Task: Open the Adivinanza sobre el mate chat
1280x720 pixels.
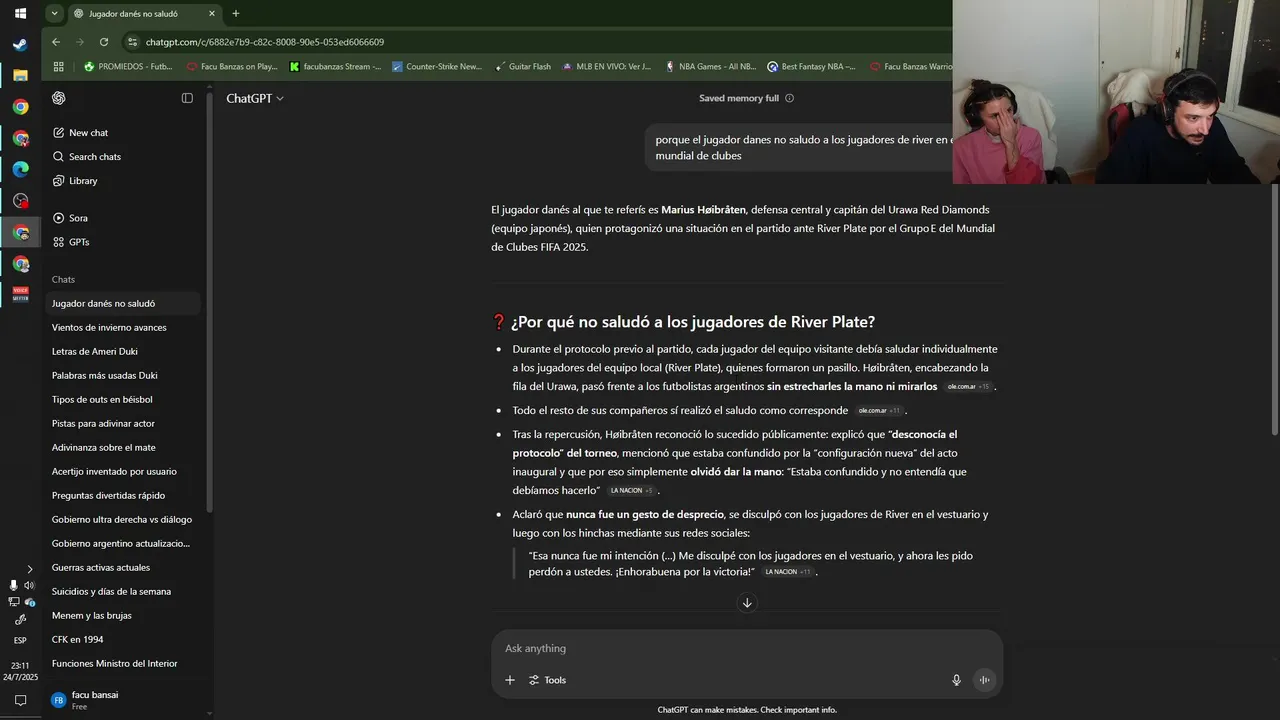Action: tap(124, 447)
